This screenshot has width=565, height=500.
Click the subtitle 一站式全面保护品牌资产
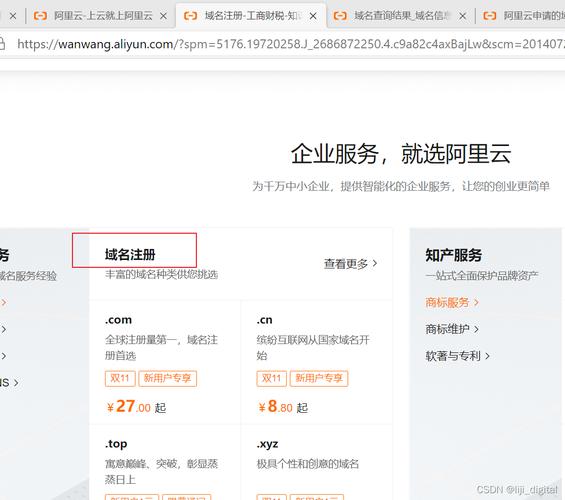tap(482, 276)
